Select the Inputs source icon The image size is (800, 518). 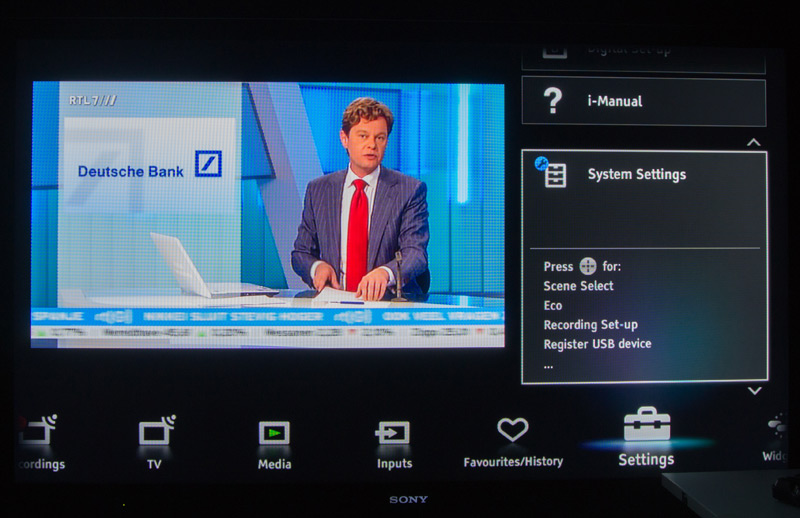click(x=392, y=432)
